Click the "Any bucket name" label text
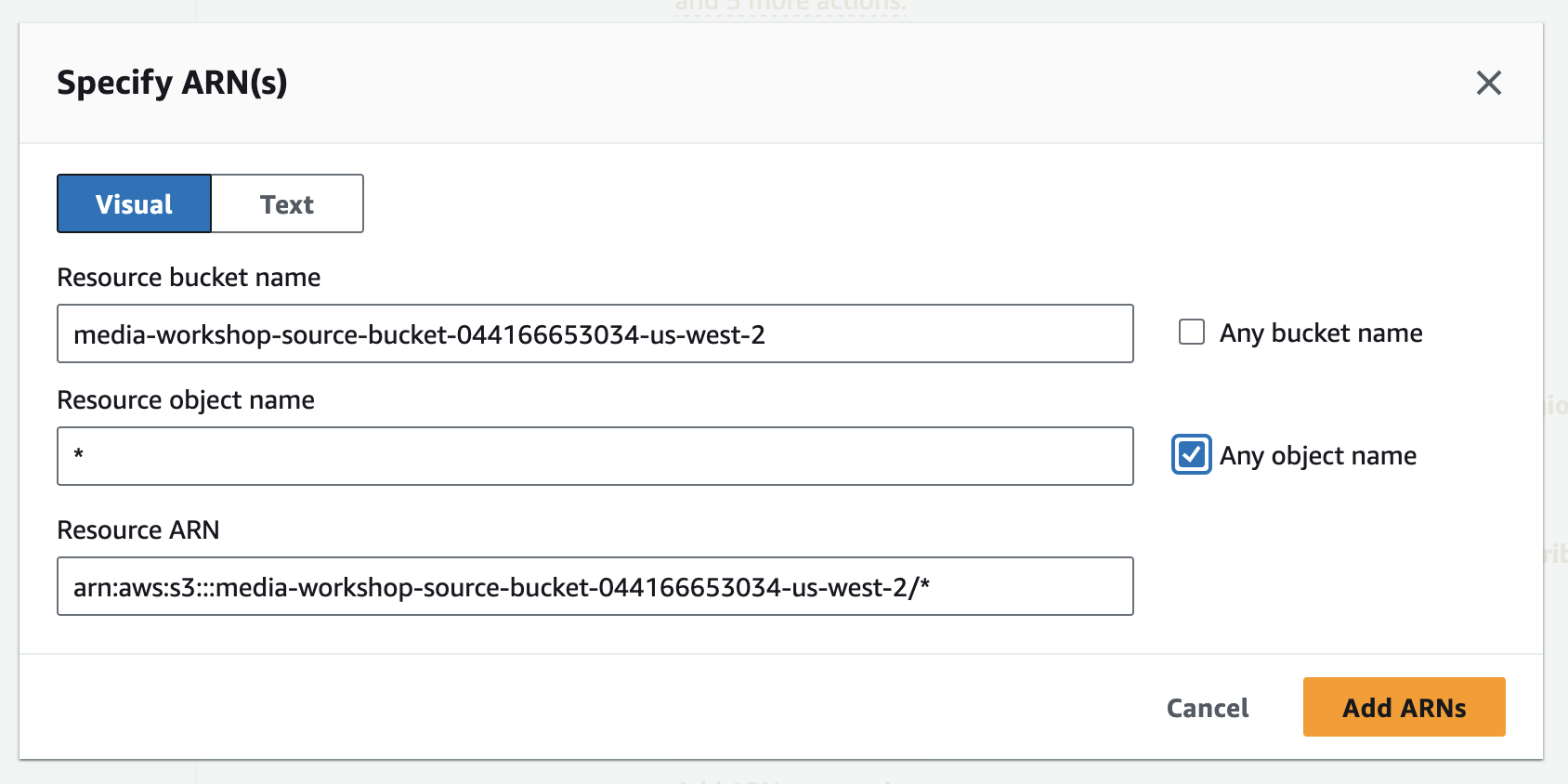This screenshot has height=784, width=1568. (1320, 333)
